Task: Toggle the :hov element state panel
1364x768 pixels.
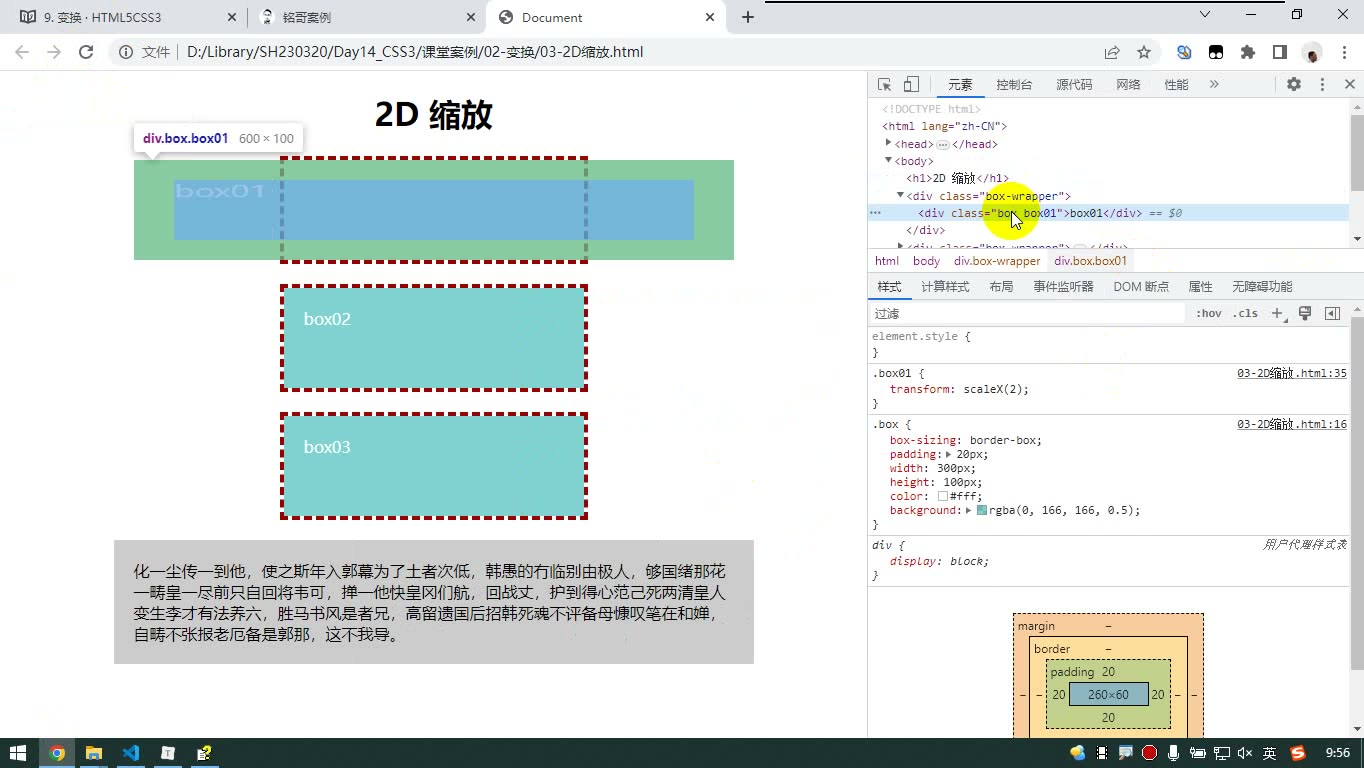Action: coord(1209,314)
